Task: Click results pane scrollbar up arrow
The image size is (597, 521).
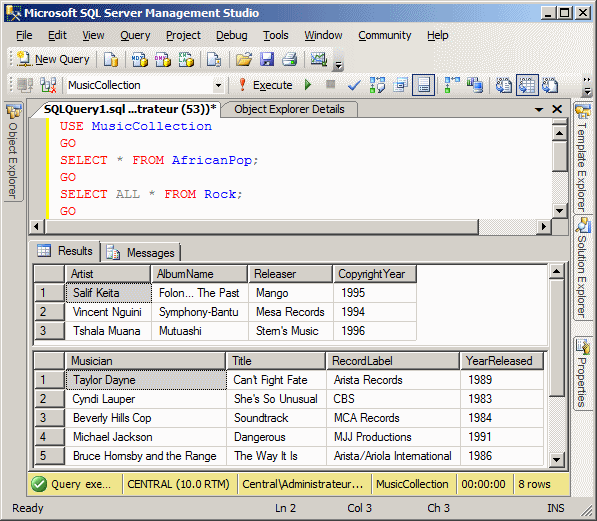Action: [556, 271]
